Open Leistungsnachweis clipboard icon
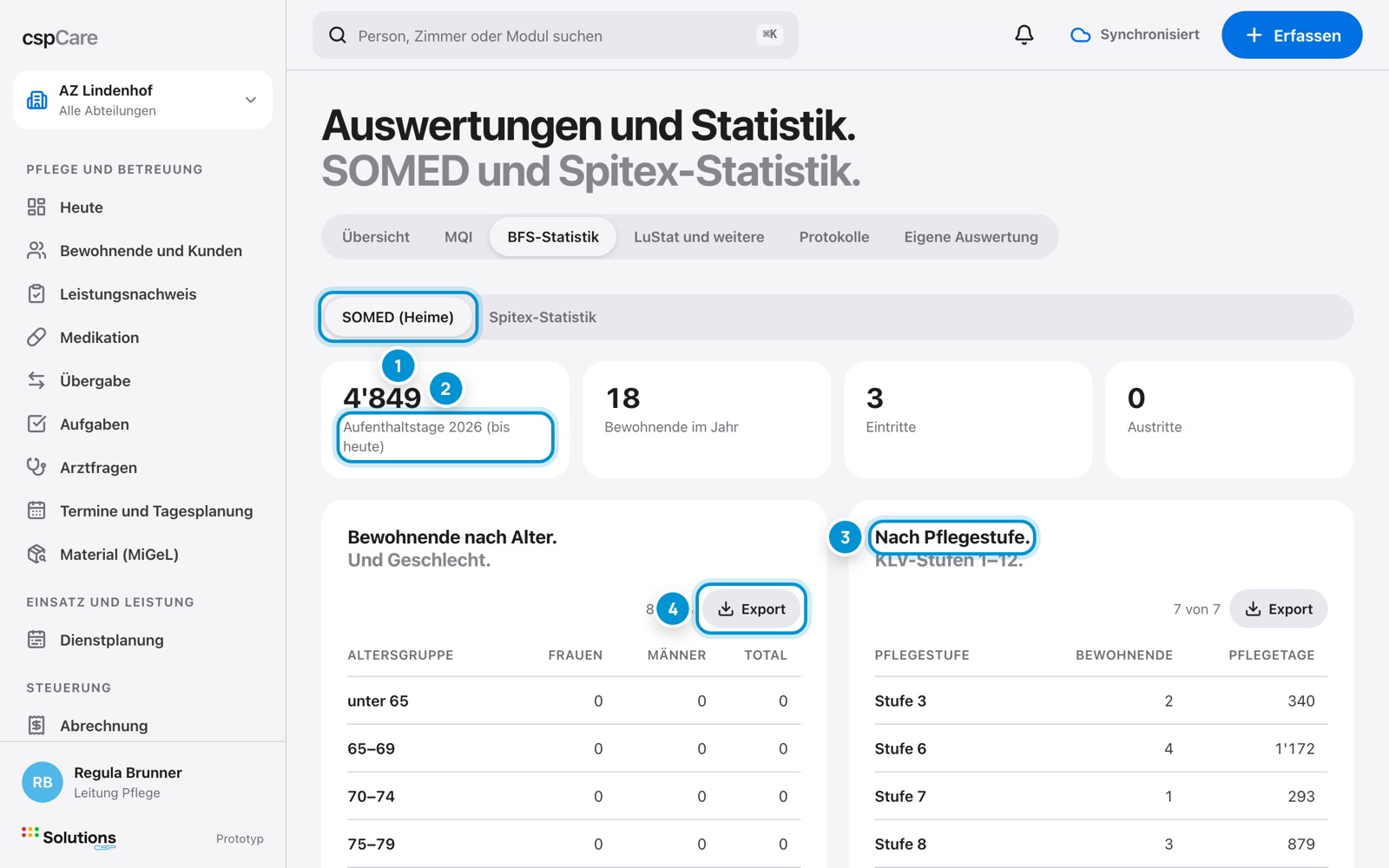The height and width of the screenshot is (868, 1389). (36, 293)
